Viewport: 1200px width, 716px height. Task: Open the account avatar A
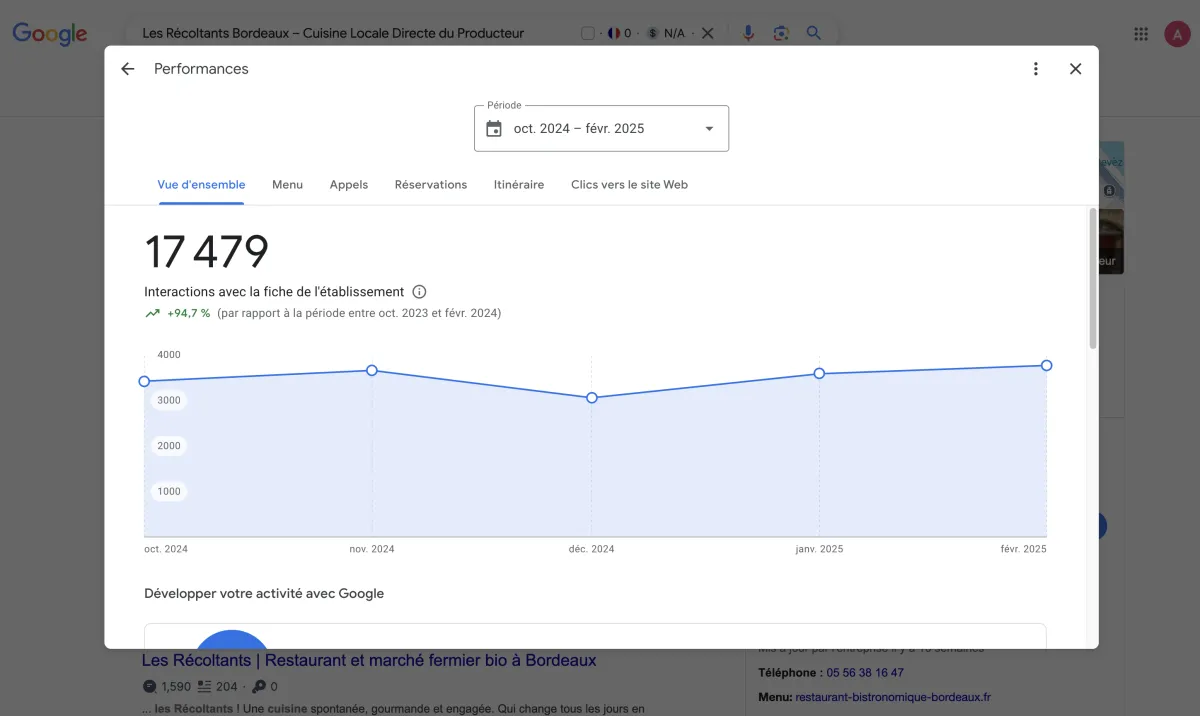click(x=1177, y=34)
